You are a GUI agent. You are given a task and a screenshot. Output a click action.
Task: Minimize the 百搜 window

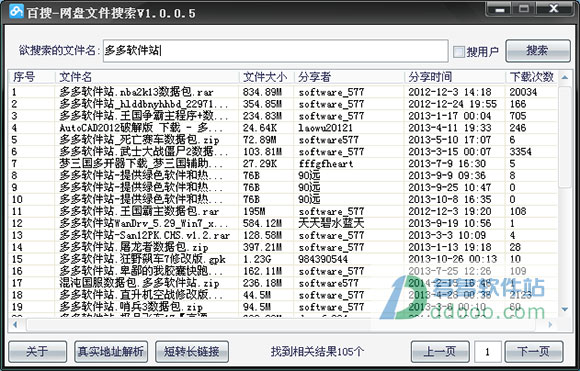pos(500,9)
